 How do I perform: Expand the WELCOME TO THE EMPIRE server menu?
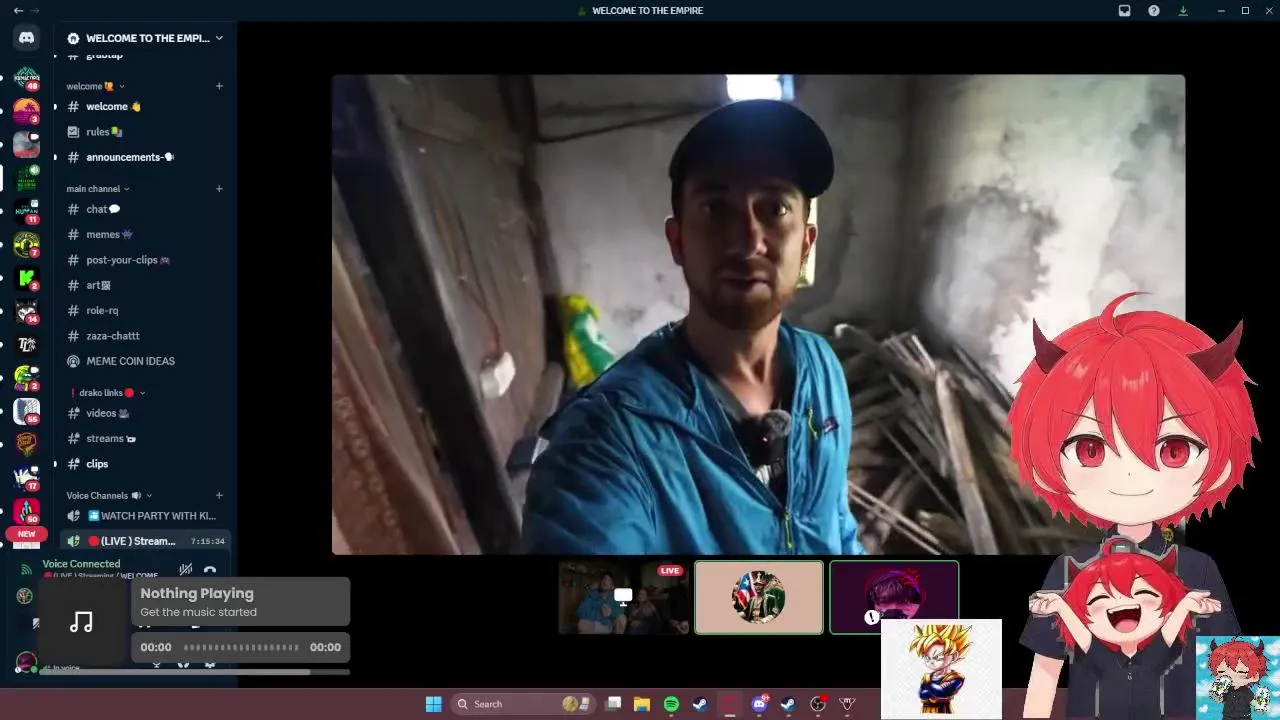pos(145,38)
